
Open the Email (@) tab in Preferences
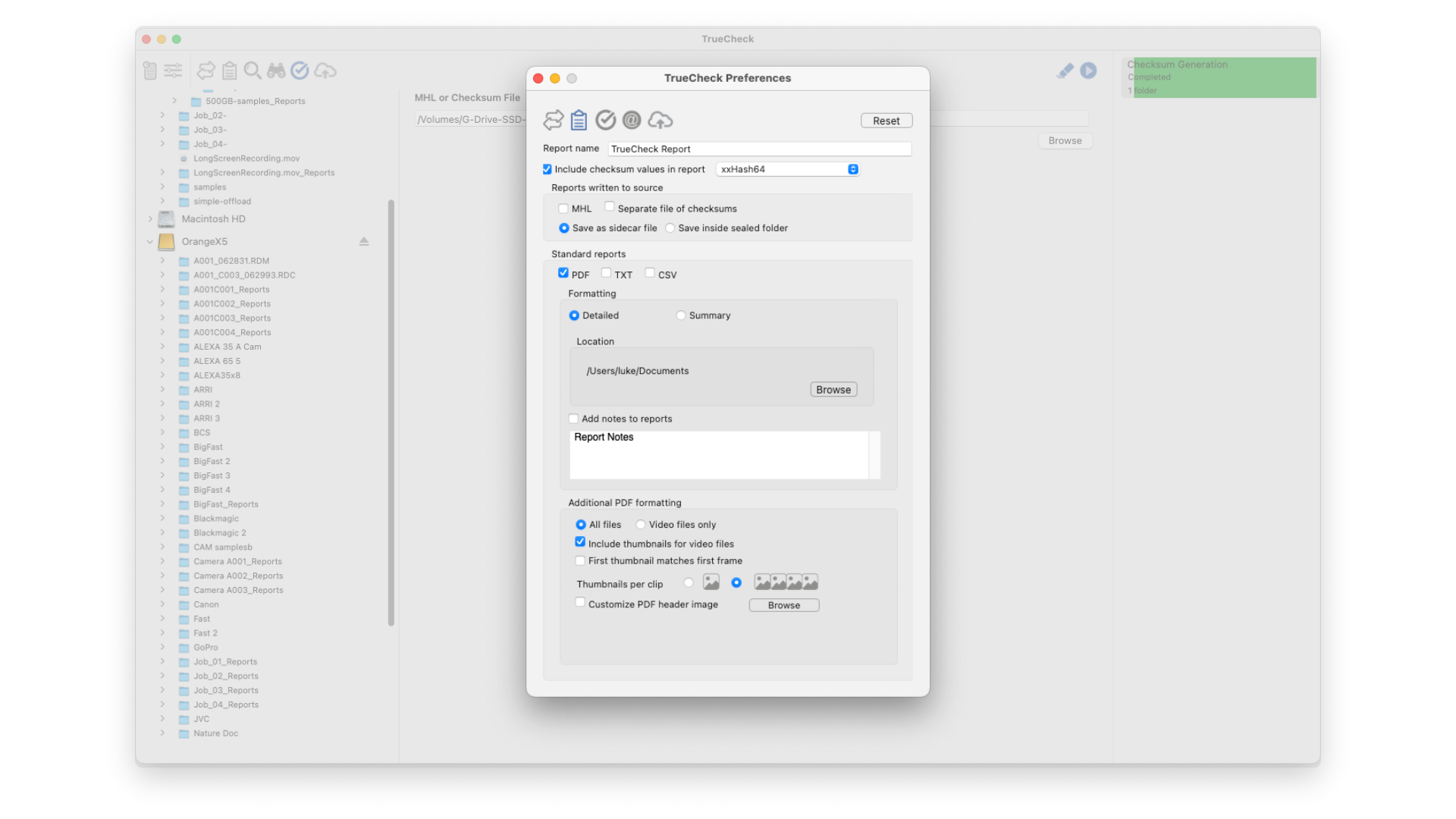tap(632, 120)
